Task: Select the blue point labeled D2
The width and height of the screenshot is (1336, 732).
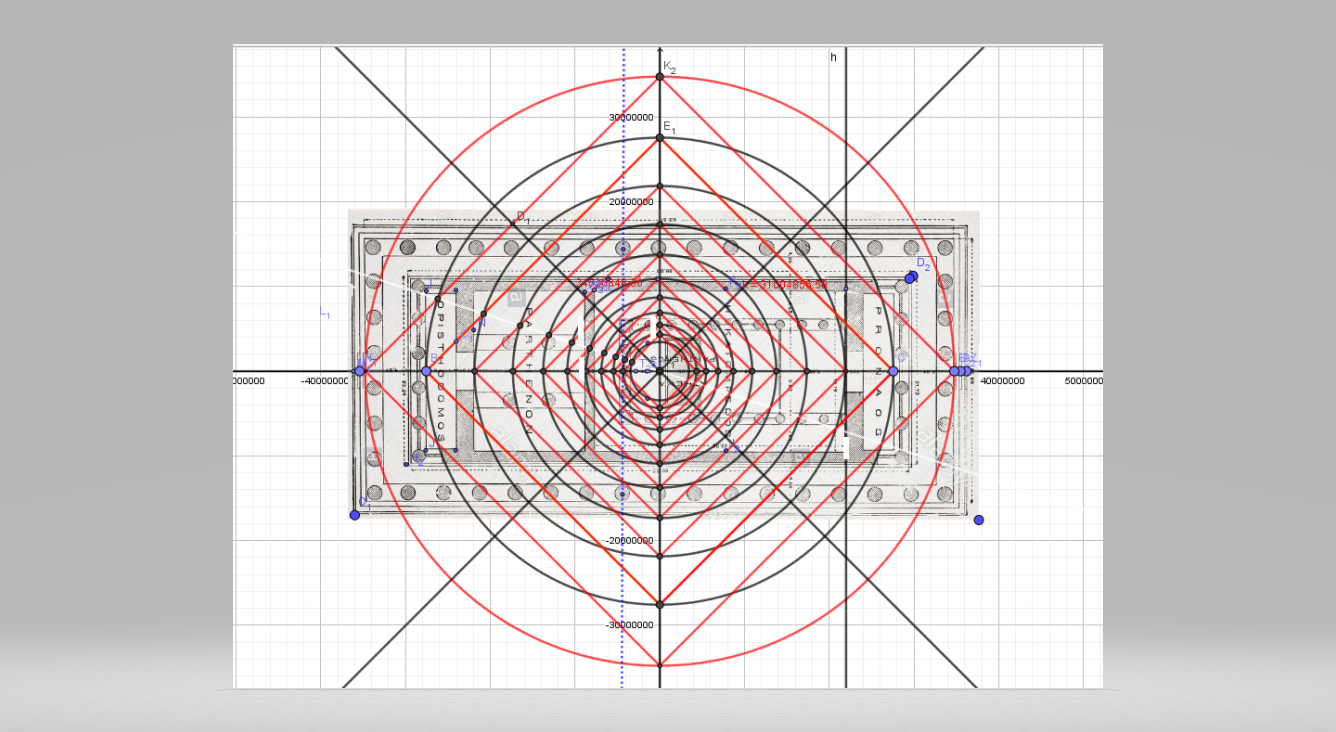Action: click(911, 277)
